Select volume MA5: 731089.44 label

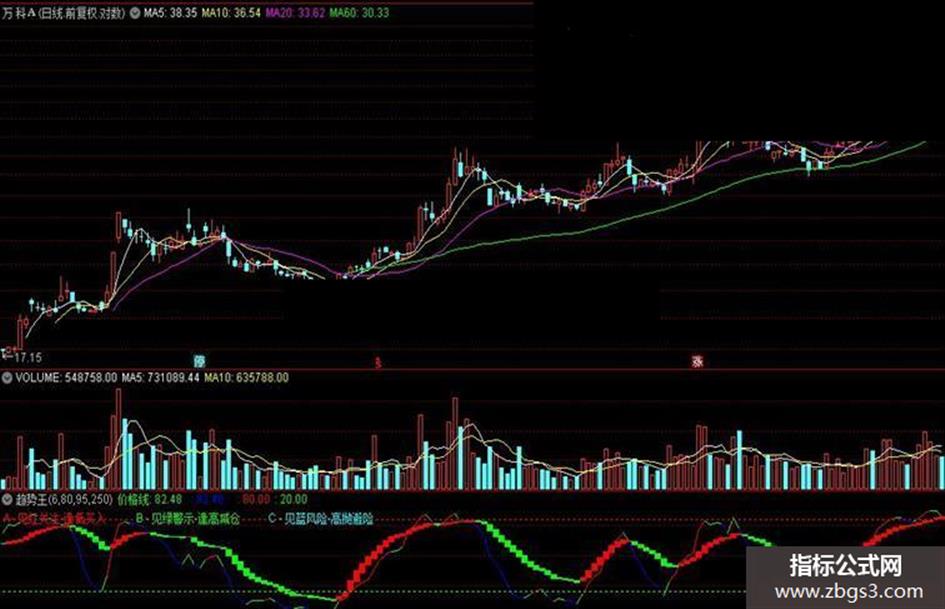[x=160, y=378]
